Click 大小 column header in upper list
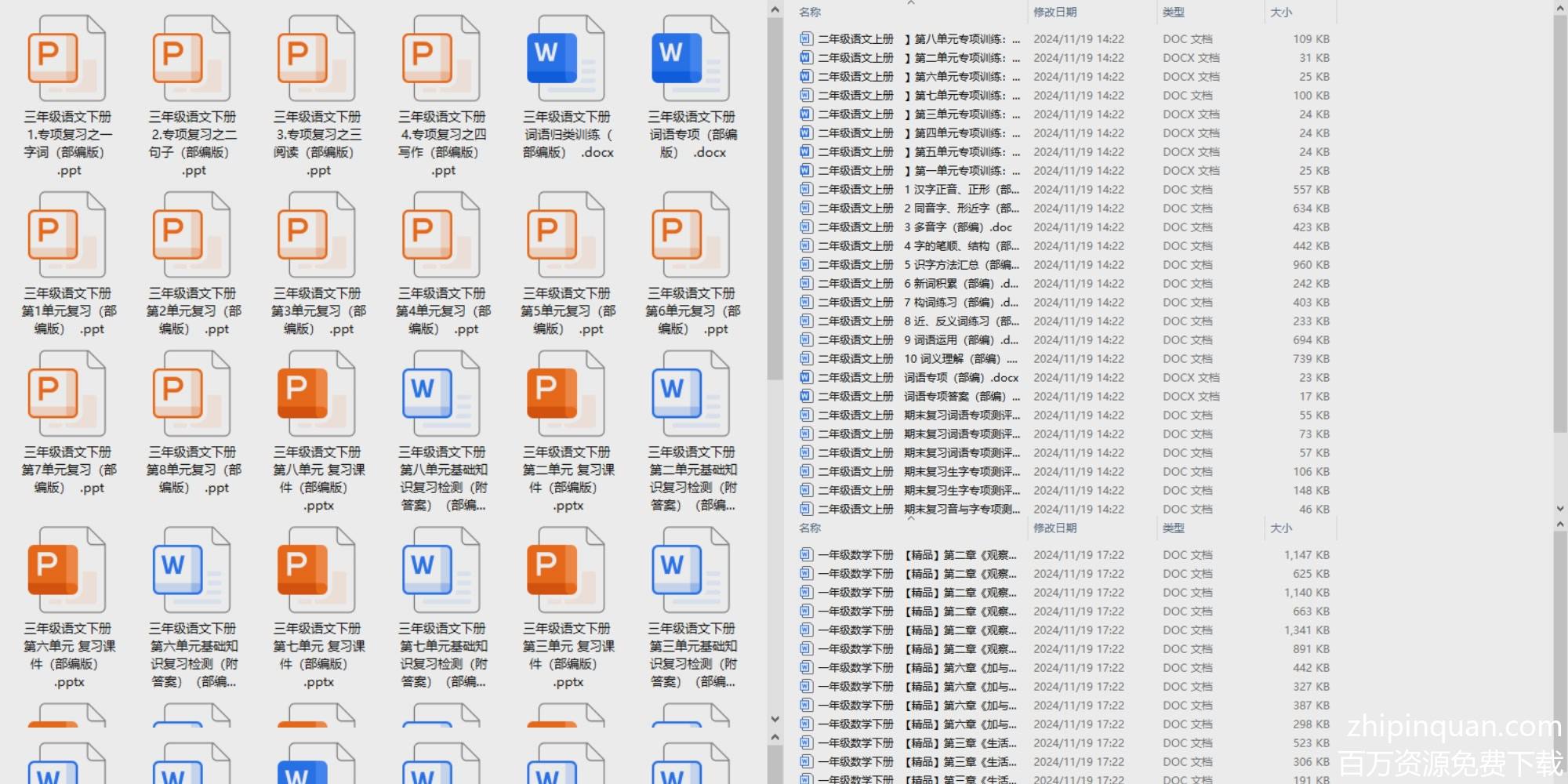 (x=1281, y=12)
